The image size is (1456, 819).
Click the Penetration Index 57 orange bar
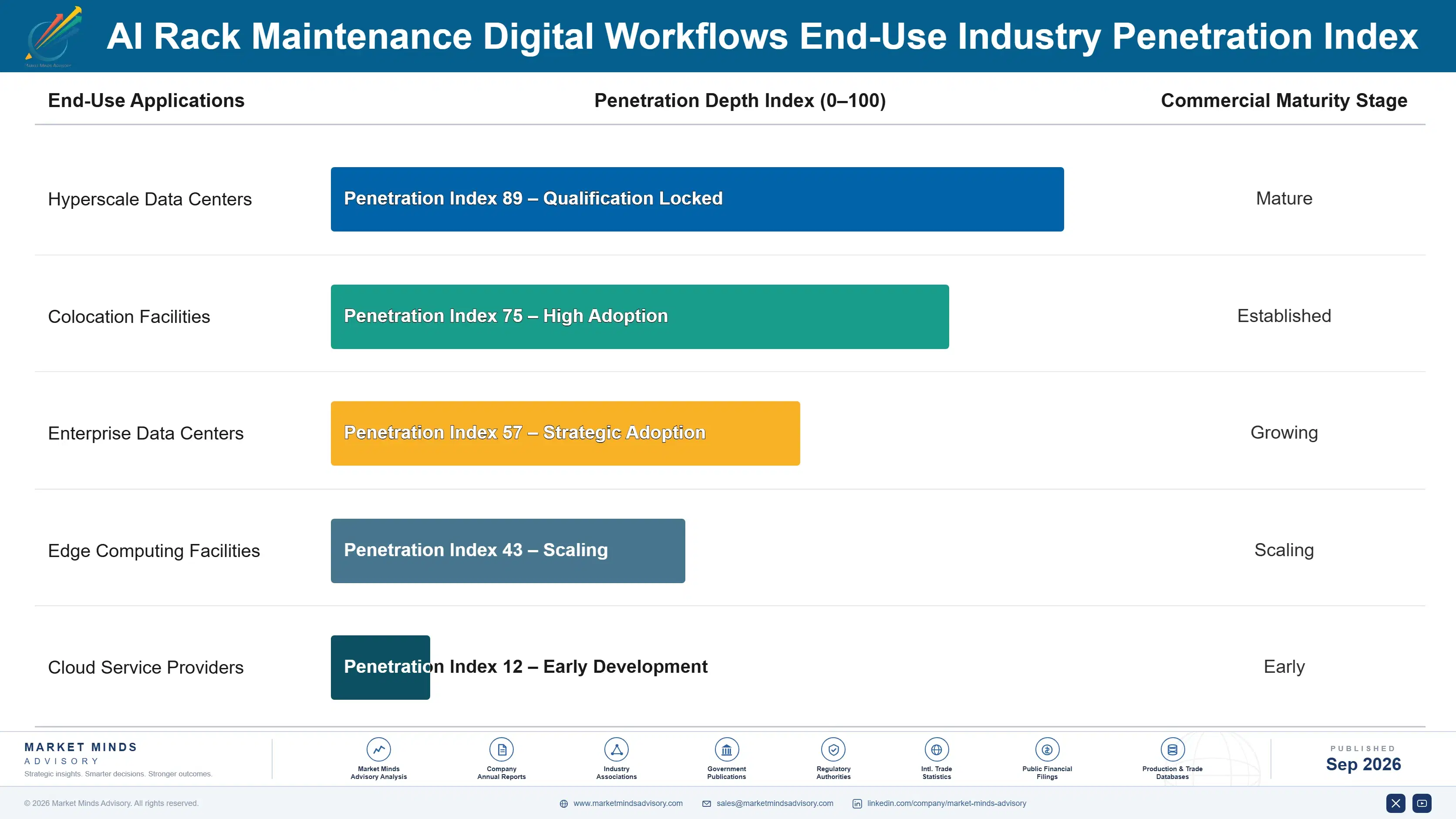point(565,433)
